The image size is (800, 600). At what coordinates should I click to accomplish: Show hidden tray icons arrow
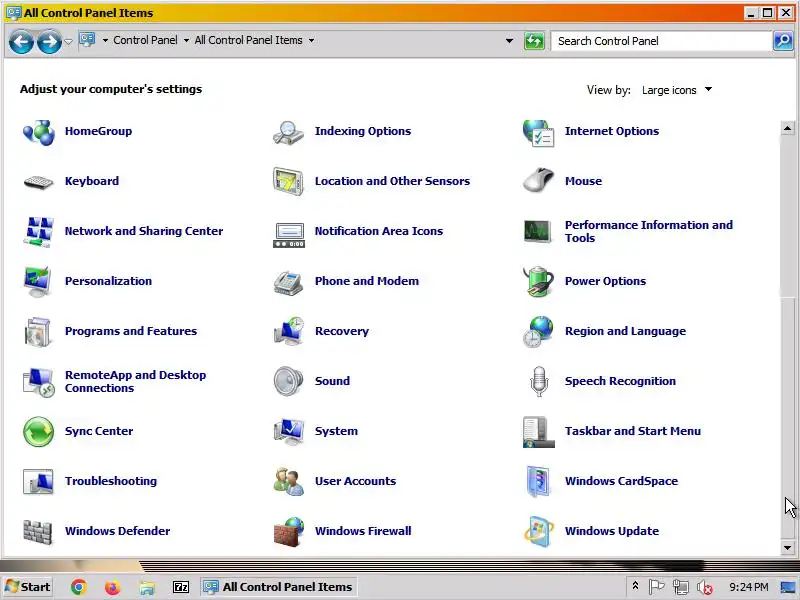pos(635,586)
